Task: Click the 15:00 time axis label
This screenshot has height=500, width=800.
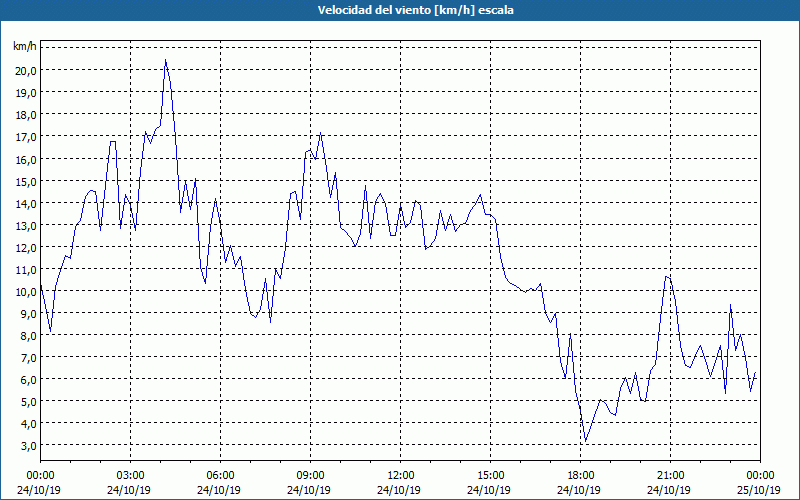Action: 490,476
